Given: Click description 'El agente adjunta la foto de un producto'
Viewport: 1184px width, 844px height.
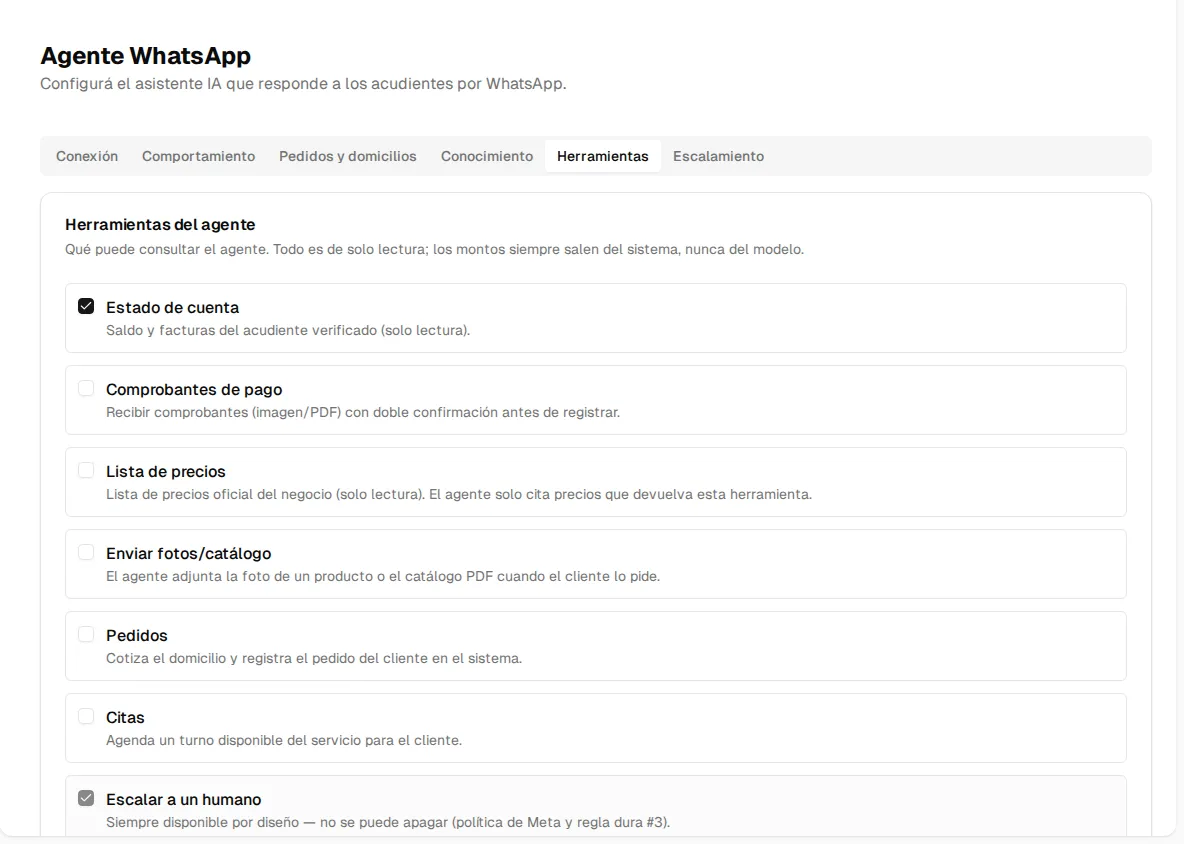Looking at the screenshot, I should (383, 577).
